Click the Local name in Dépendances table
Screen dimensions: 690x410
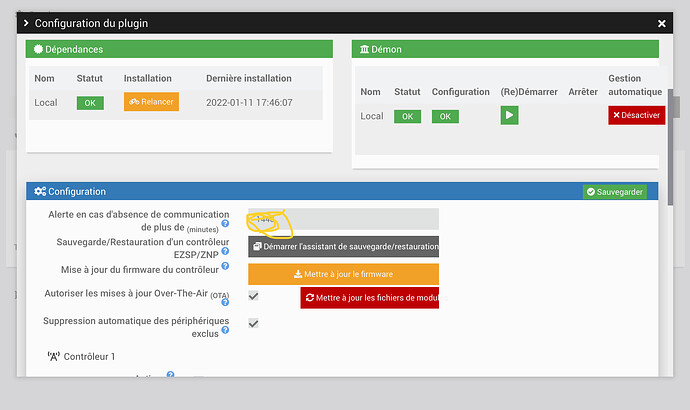[x=46, y=102]
